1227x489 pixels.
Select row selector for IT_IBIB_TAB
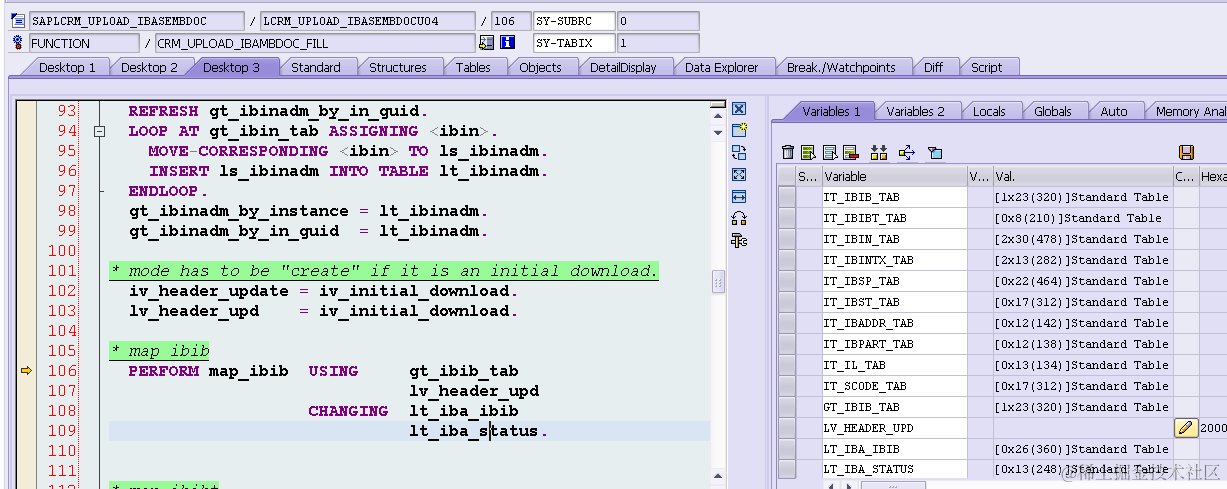pyautogui.click(x=787, y=197)
